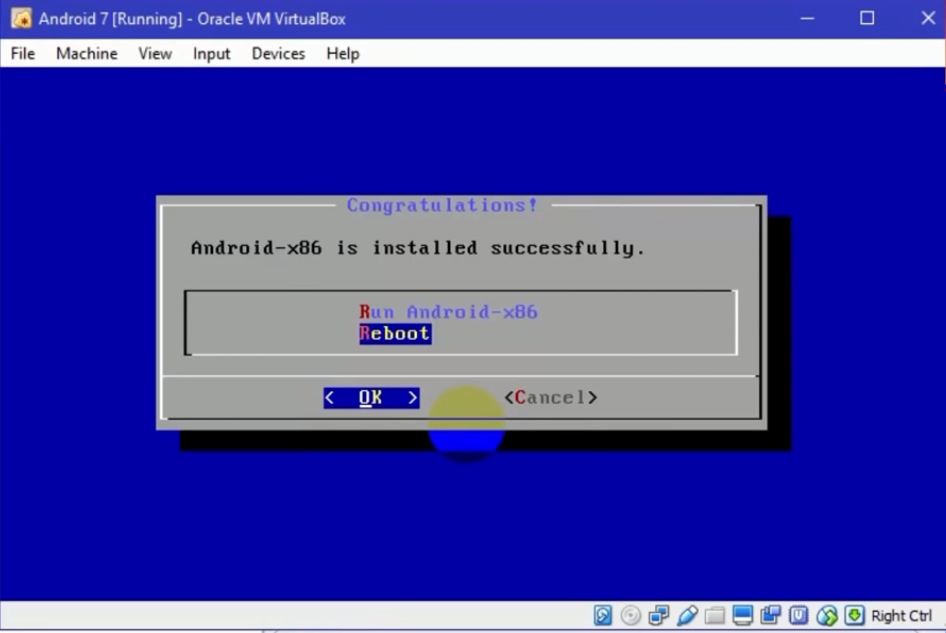The width and height of the screenshot is (946, 633).
Task: Click the VirtualBox title bar app icon
Action: click(21, 19)
